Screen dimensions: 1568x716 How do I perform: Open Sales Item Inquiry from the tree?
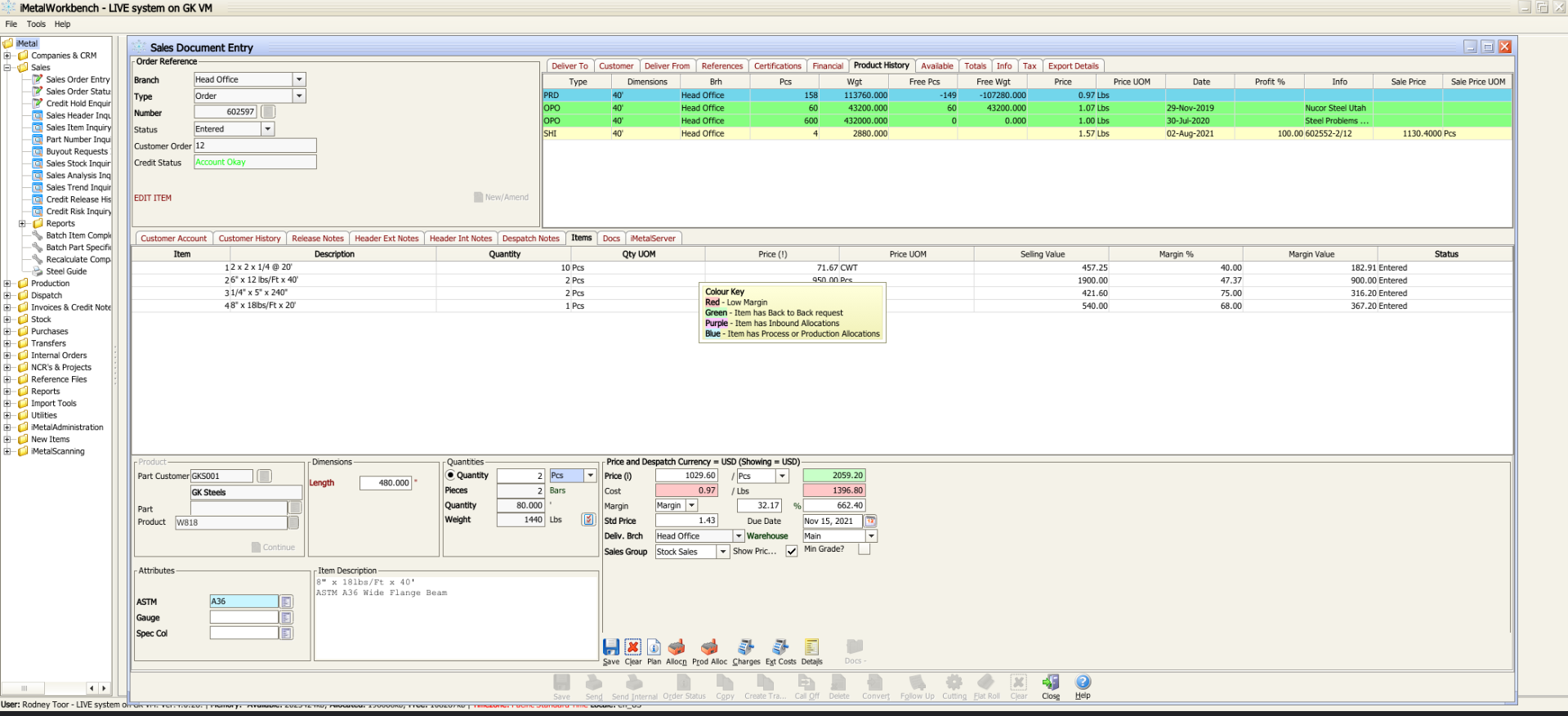coord(78,128)
